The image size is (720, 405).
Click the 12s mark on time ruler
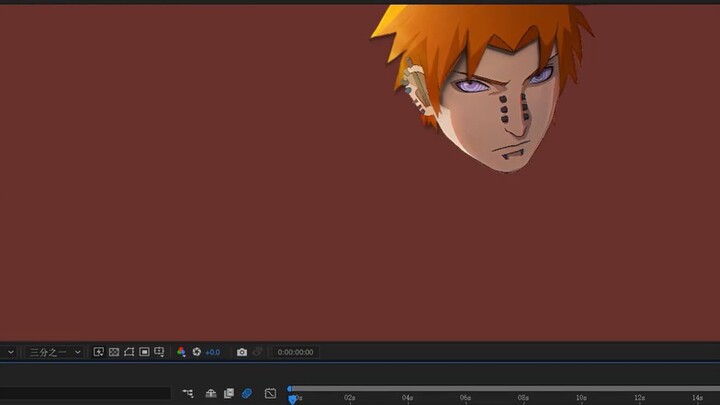[640, 398]
